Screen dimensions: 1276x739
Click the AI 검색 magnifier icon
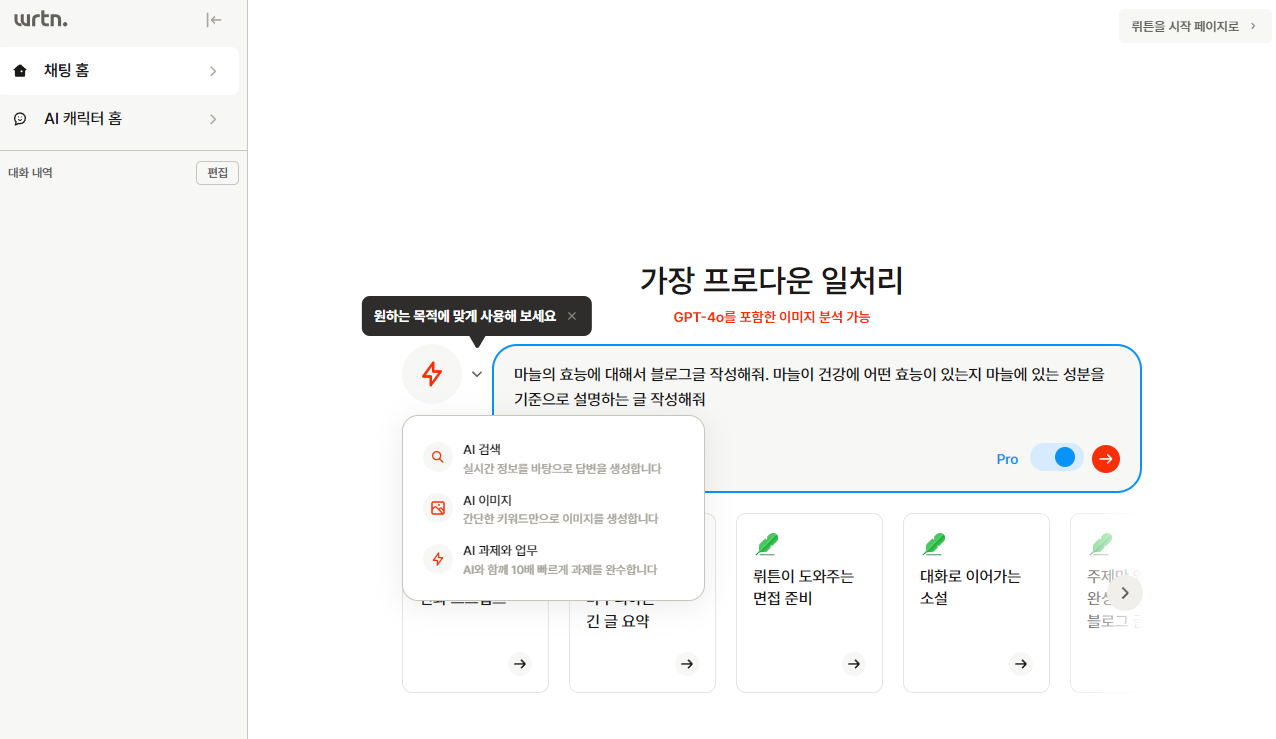tap(438, 458)
